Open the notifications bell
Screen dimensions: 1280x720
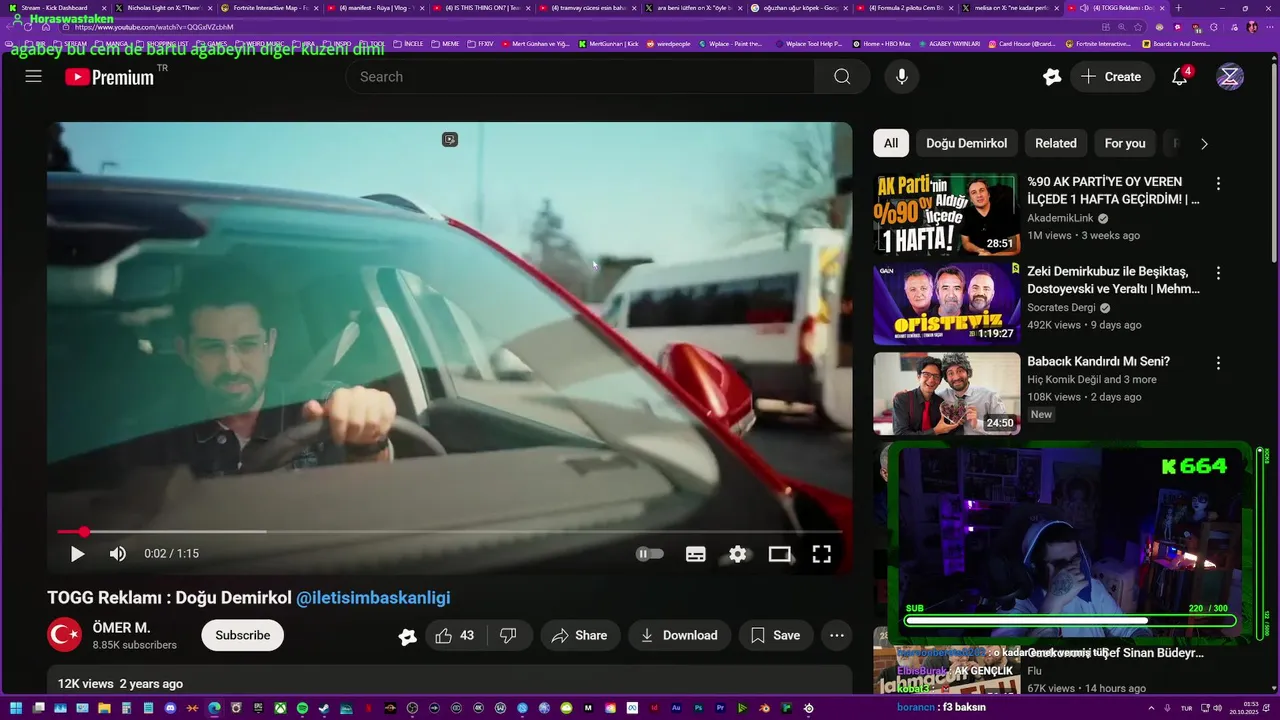tap(1180, 77)
